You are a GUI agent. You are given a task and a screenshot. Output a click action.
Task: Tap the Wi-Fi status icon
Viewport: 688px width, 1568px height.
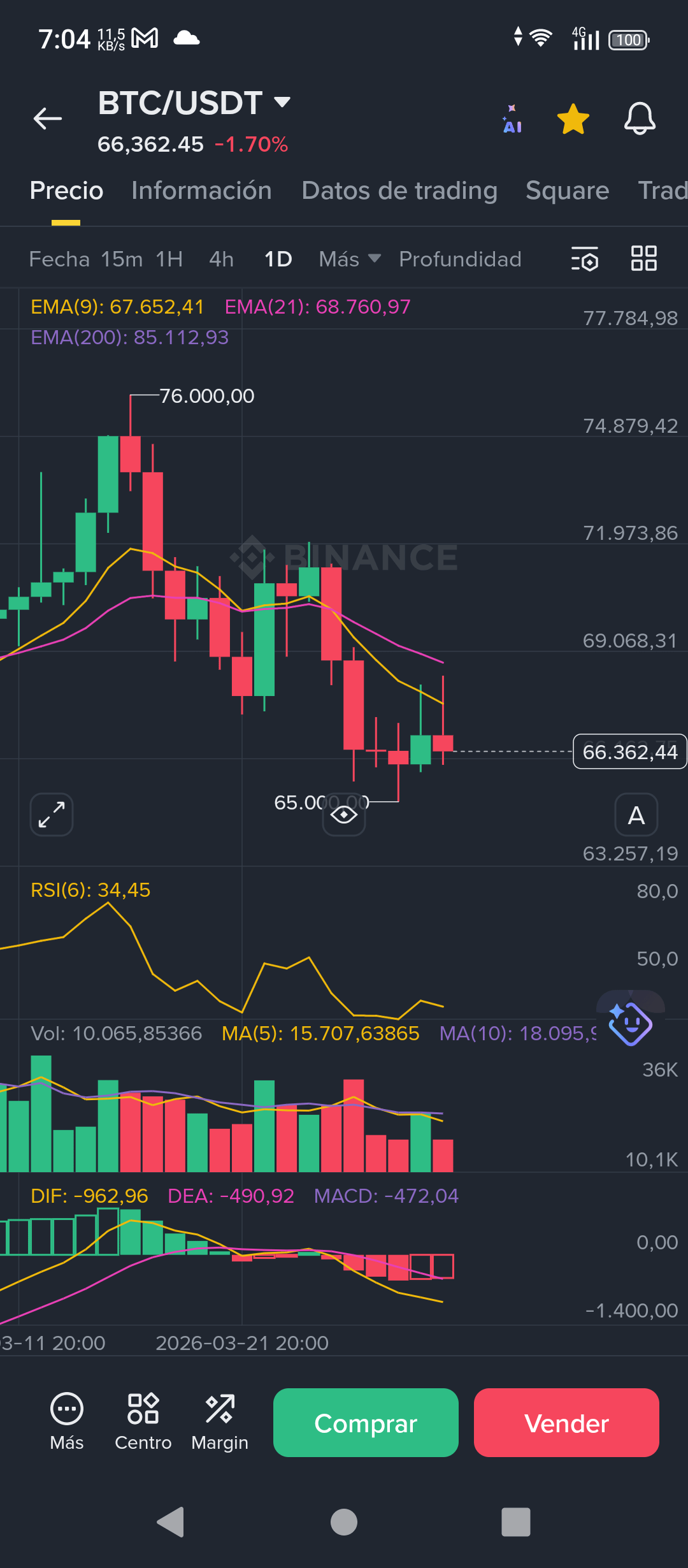pos(541,39)
